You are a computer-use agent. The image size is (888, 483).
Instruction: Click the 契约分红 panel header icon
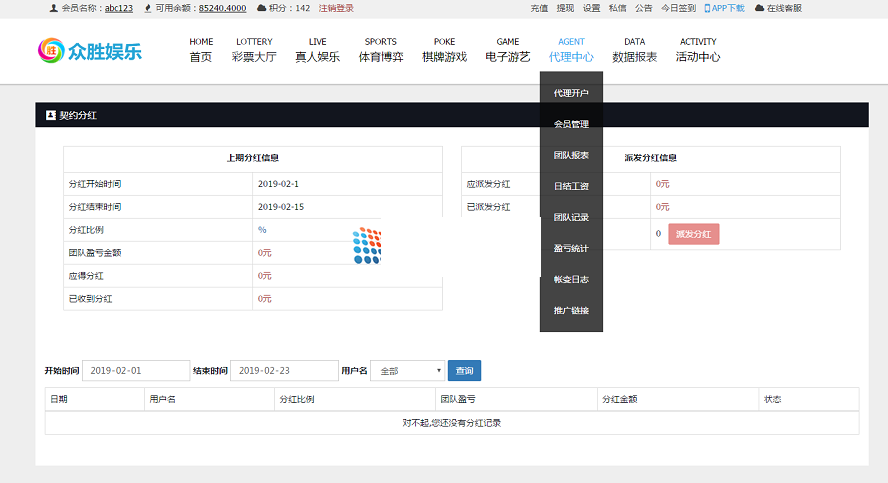[x=51, y=115]
